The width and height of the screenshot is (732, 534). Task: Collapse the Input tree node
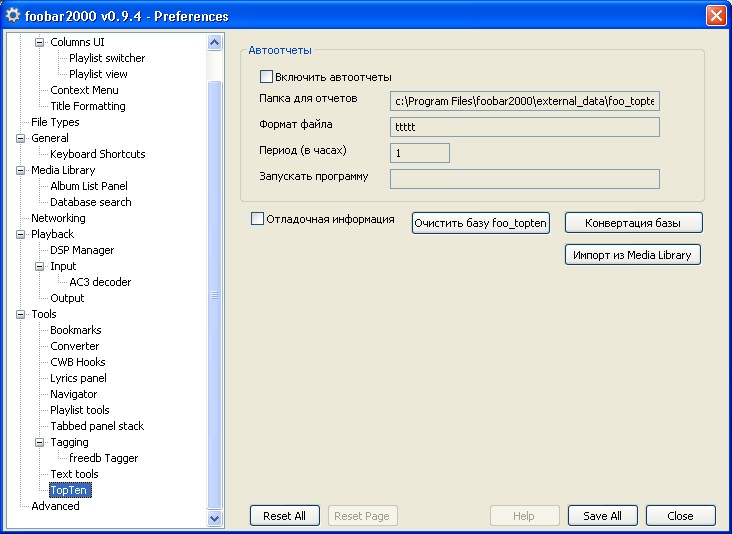point(40,266)
